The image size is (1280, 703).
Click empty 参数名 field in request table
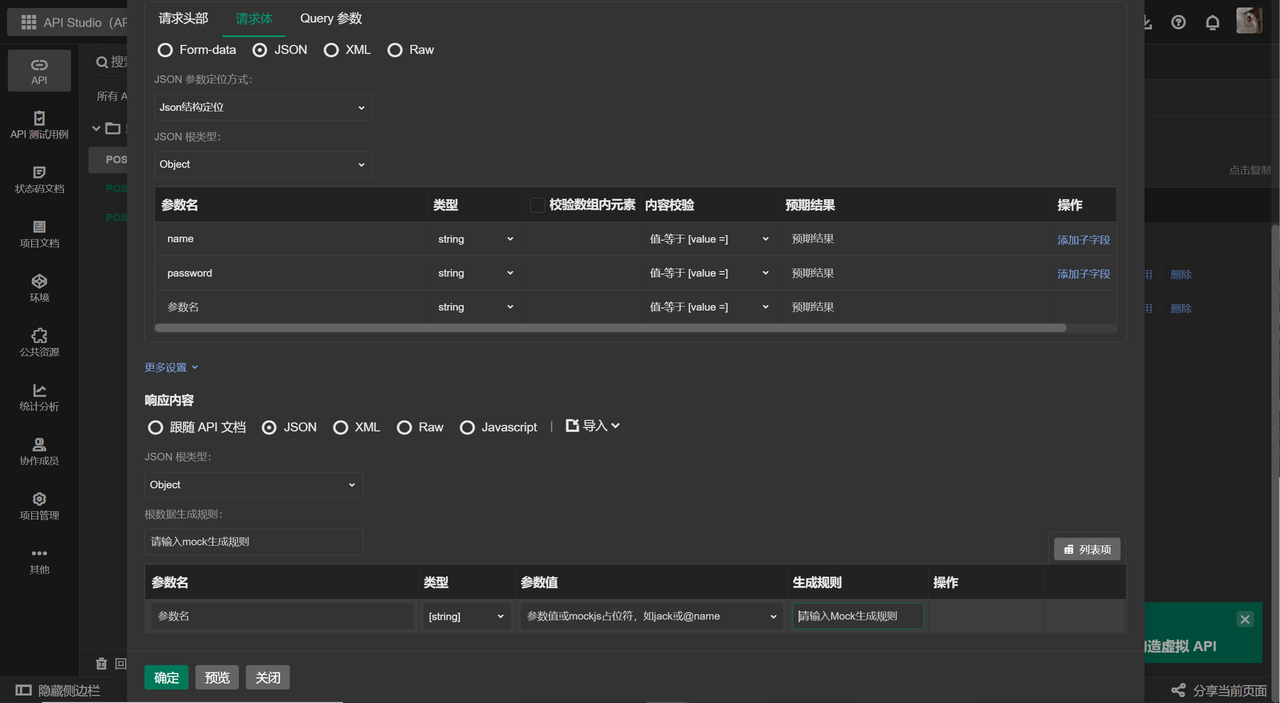click(292, 307)
